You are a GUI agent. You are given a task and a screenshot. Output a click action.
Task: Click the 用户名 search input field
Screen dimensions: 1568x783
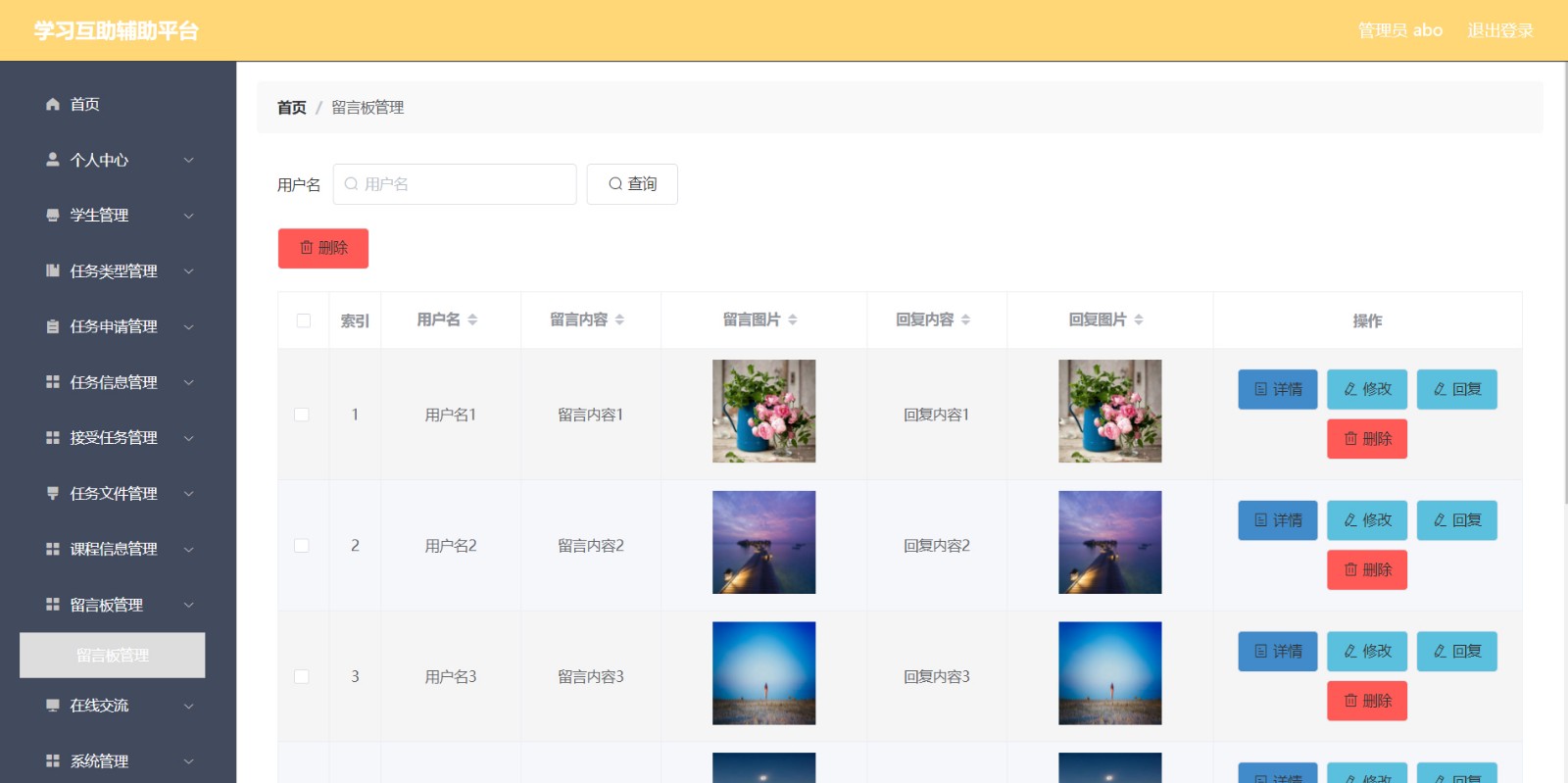pos(455,184)
